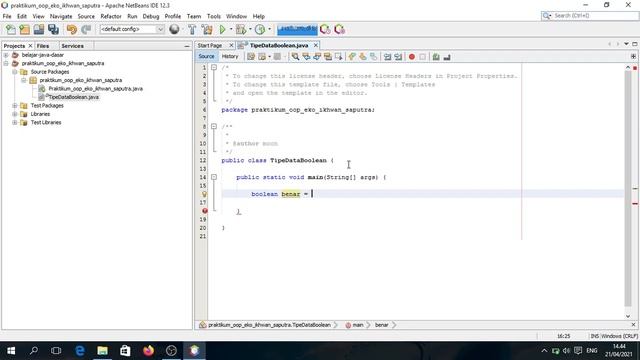
Task: Click the History view button
Action: (230, 57)
